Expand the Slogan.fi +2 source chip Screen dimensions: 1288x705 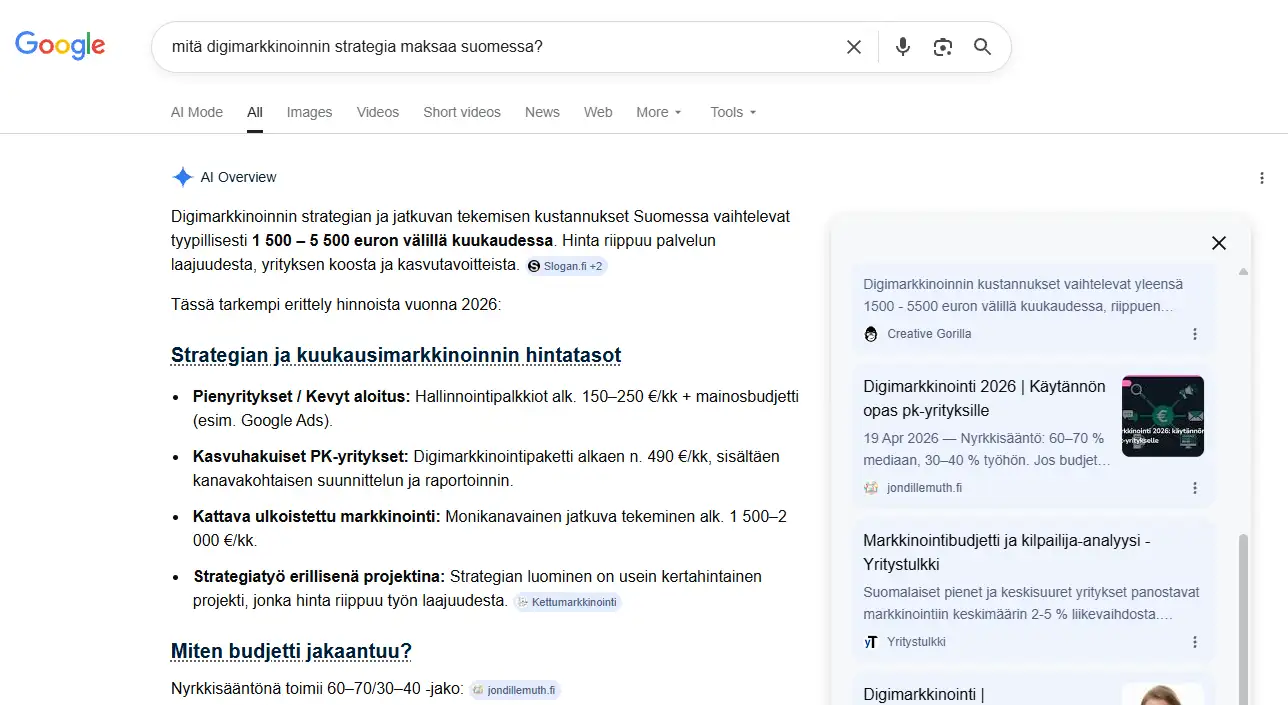566,265
